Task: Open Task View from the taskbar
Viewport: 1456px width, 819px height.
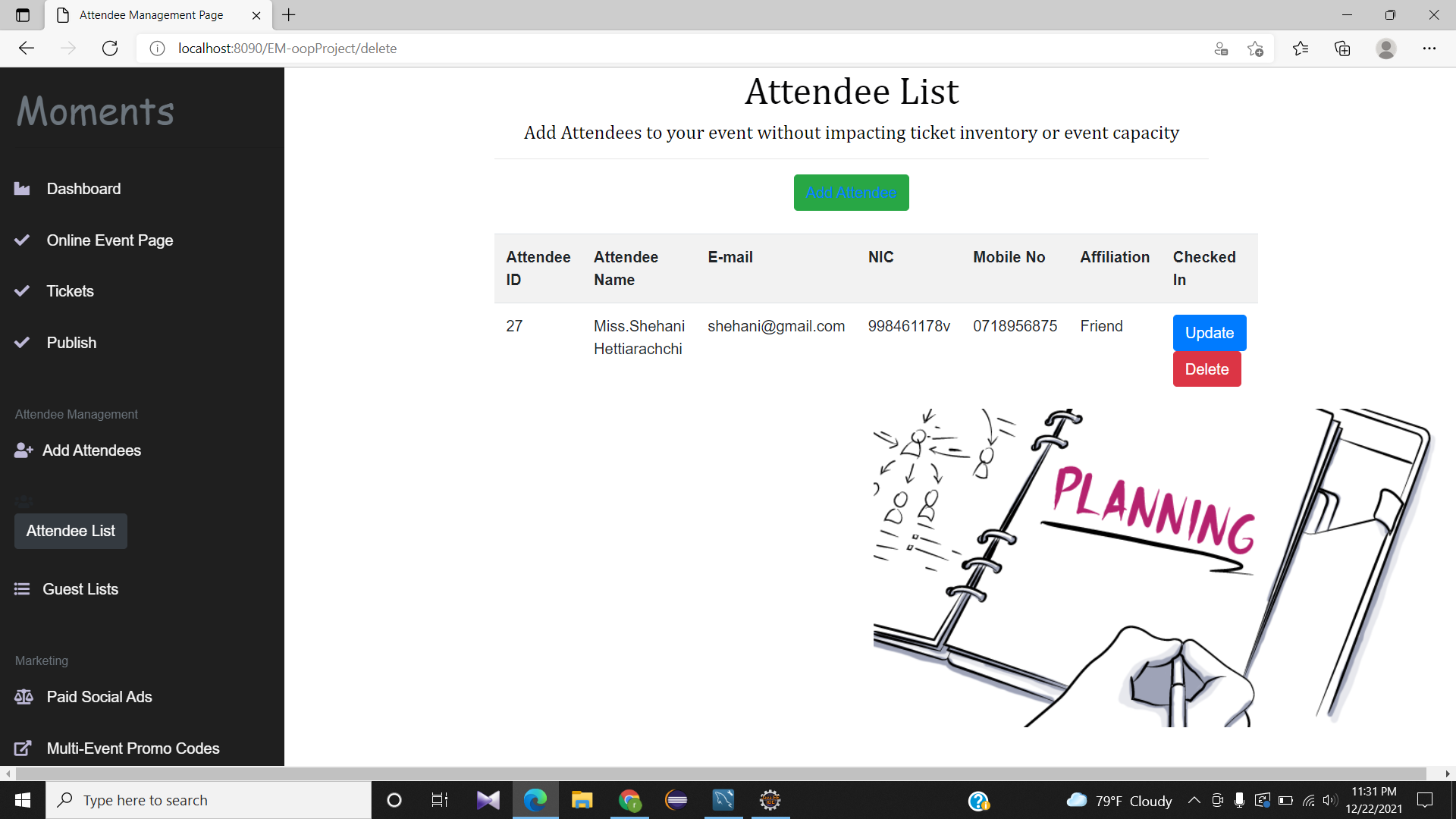Action: [438, 799]
